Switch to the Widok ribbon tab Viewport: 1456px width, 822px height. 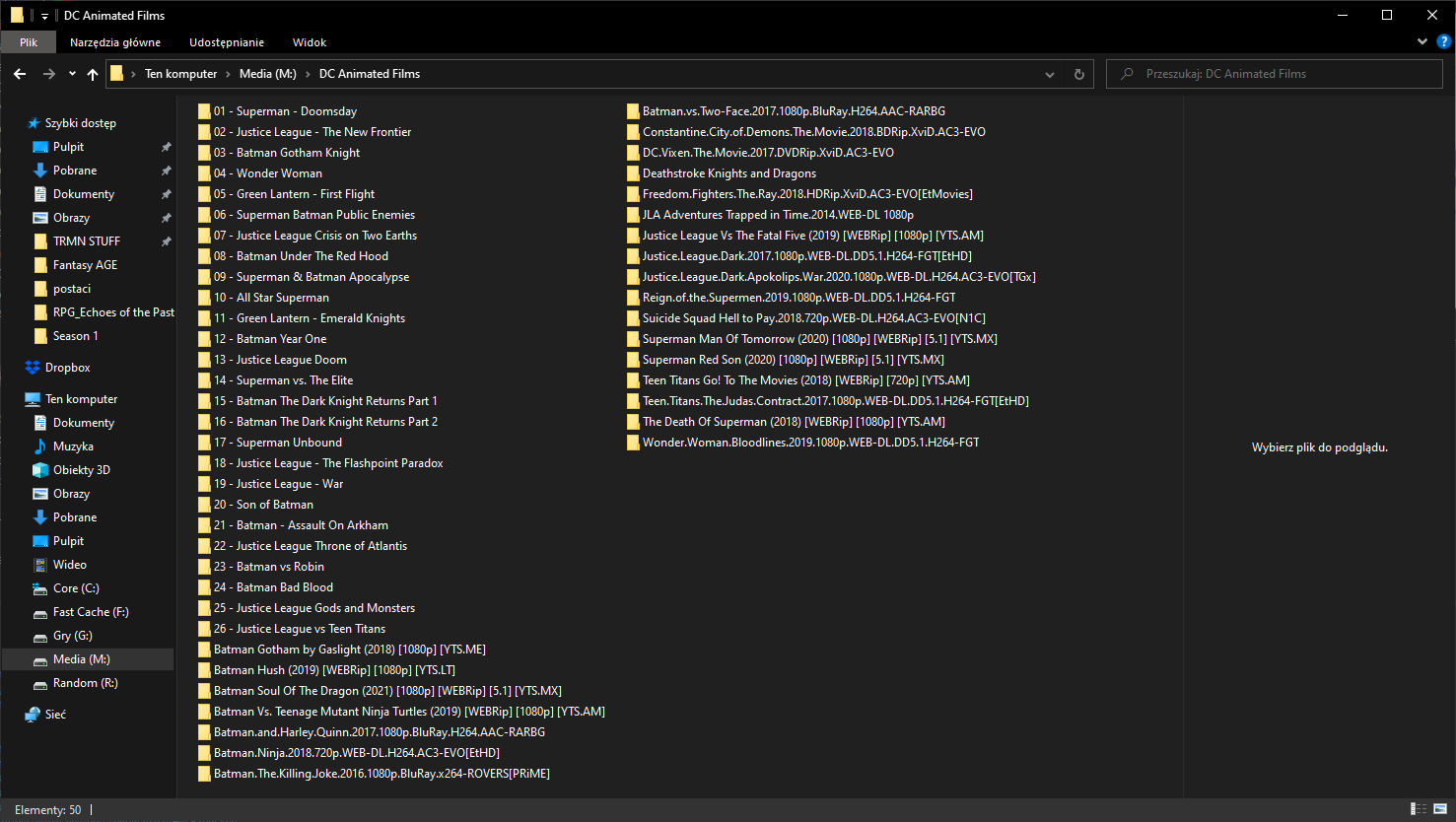309,42
